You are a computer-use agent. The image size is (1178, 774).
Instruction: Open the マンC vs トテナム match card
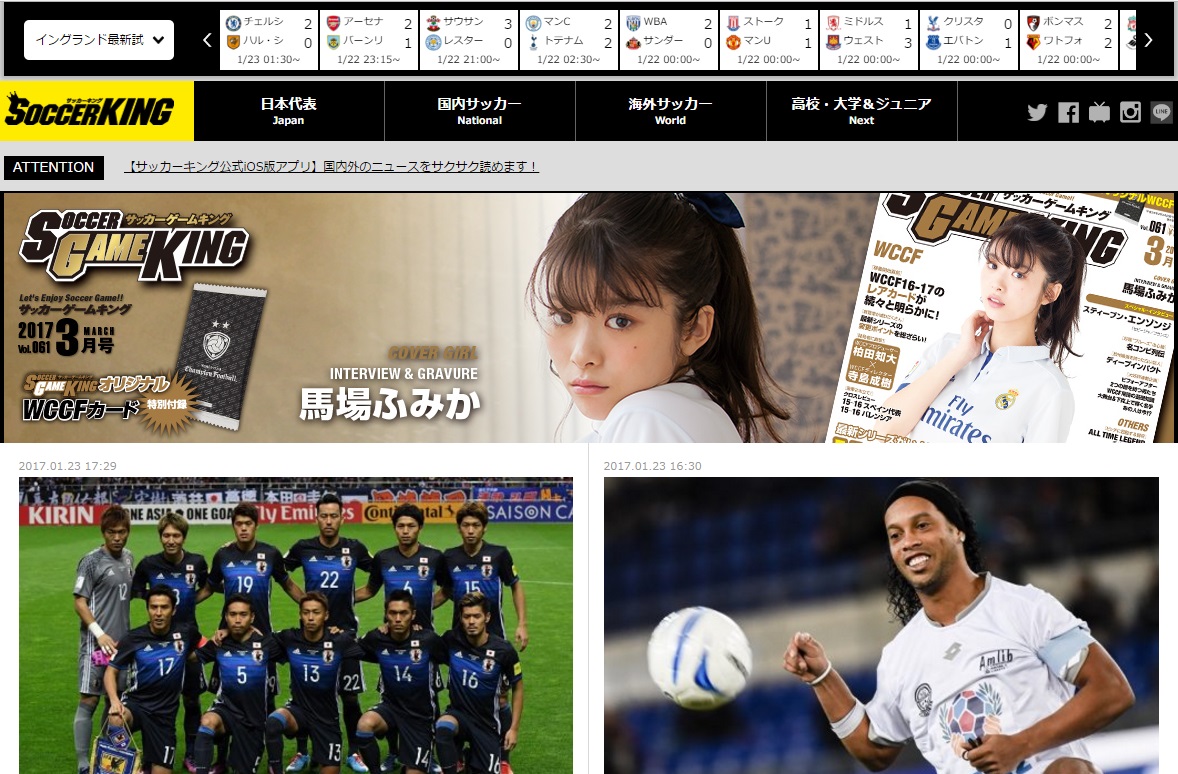point(569,40)
